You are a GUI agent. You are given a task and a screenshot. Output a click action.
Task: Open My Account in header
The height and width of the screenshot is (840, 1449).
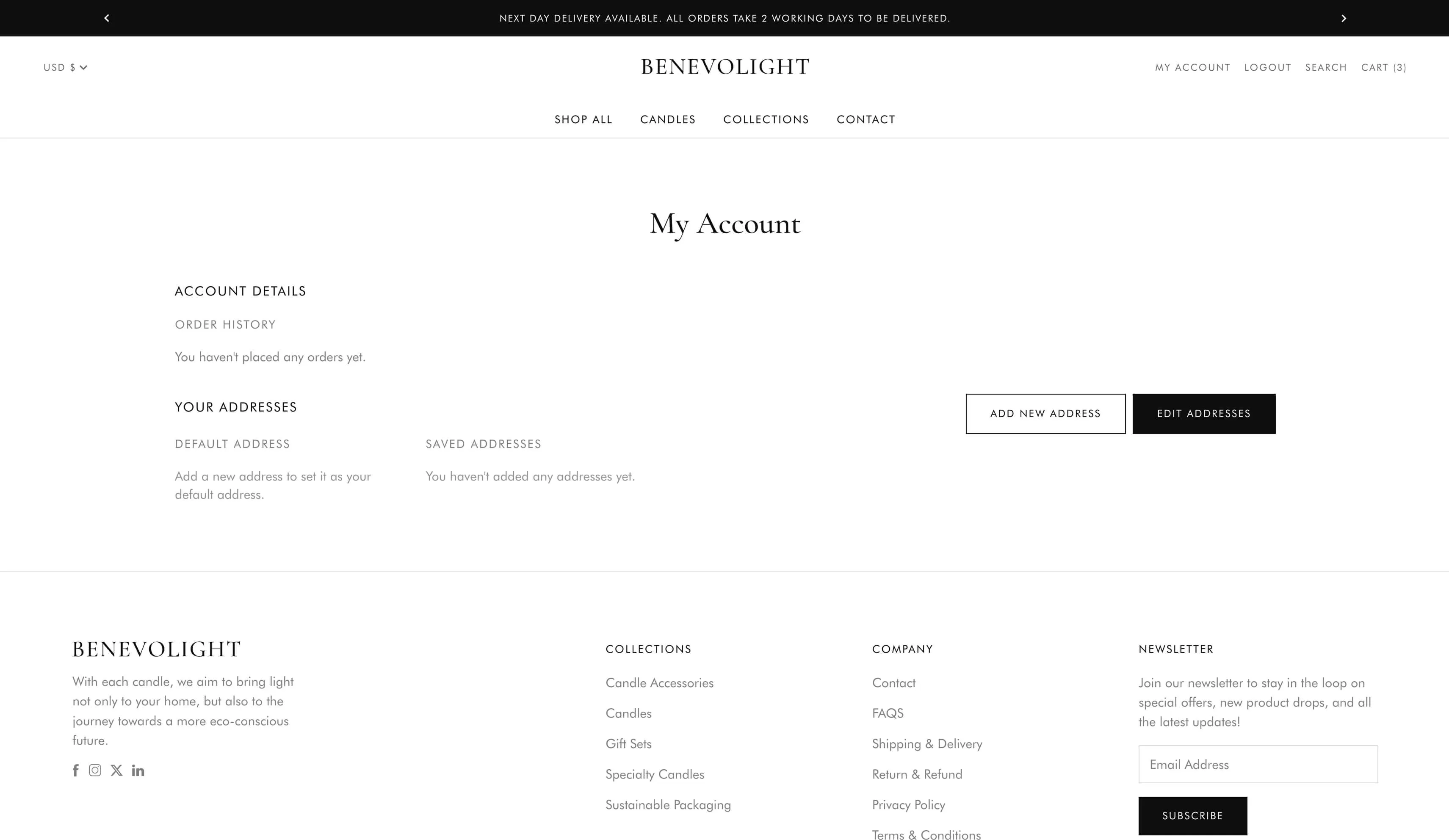point(1192,67)
